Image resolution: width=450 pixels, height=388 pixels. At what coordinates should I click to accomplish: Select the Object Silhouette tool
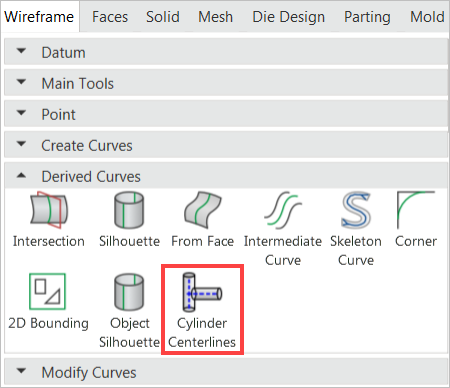pyautogui.click(x=129, y=311)
